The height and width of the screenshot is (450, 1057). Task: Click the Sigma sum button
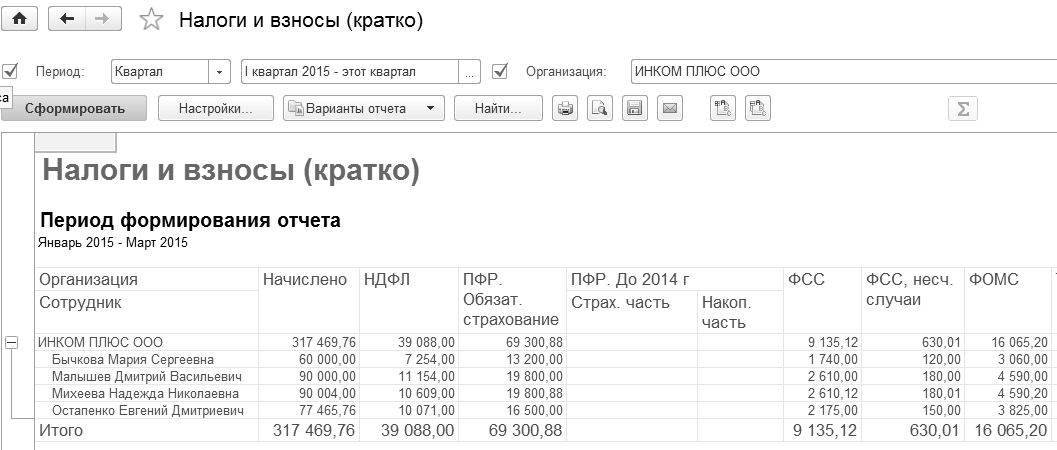(963, 108)
